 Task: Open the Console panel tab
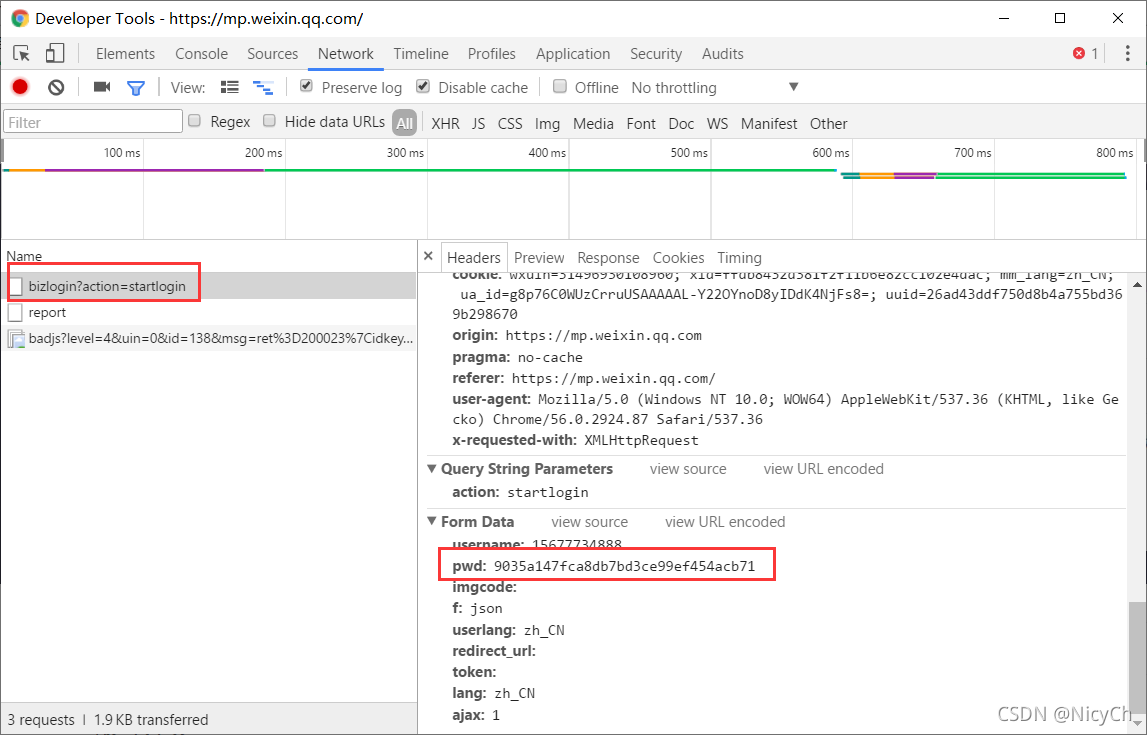(x=201, y=53)
